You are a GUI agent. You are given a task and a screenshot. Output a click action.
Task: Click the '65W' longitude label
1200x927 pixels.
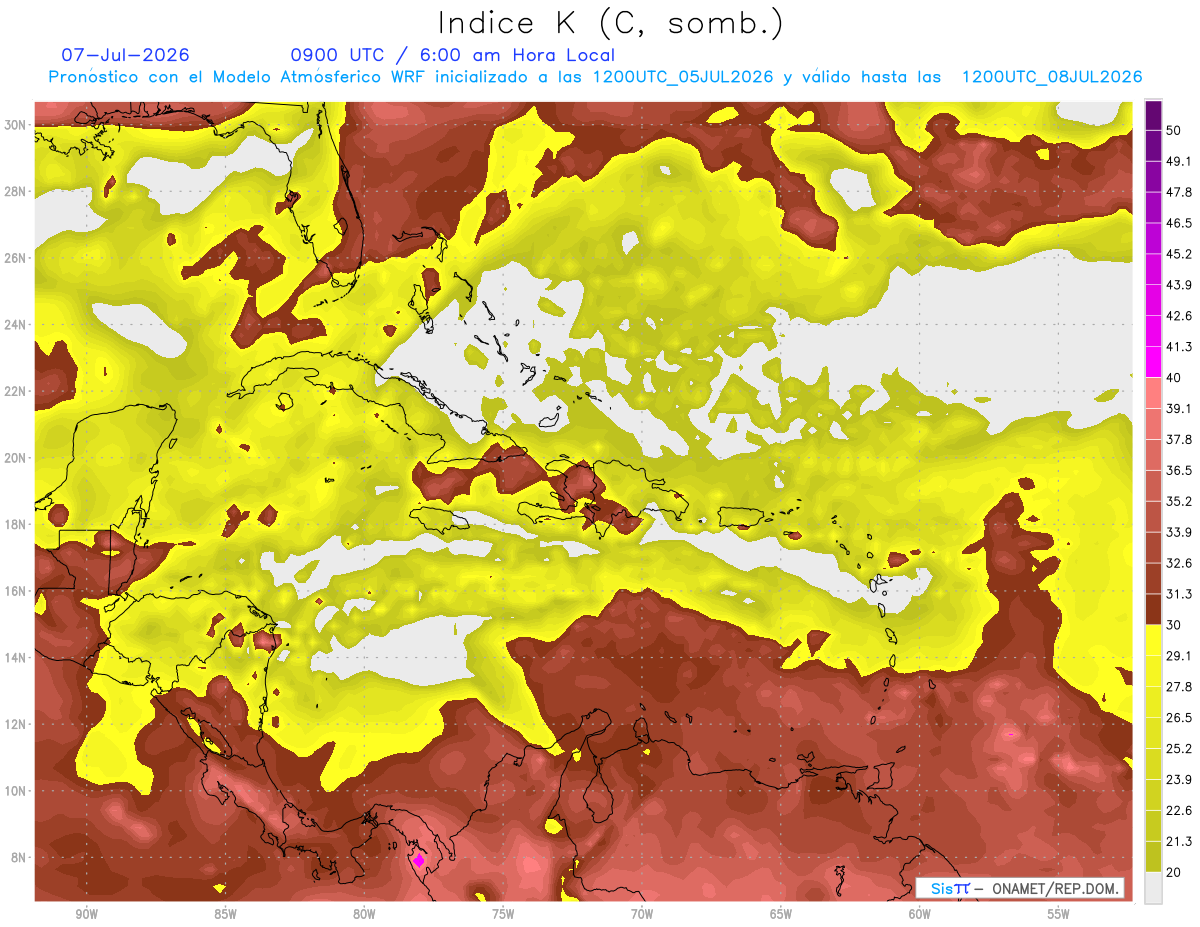781,914
